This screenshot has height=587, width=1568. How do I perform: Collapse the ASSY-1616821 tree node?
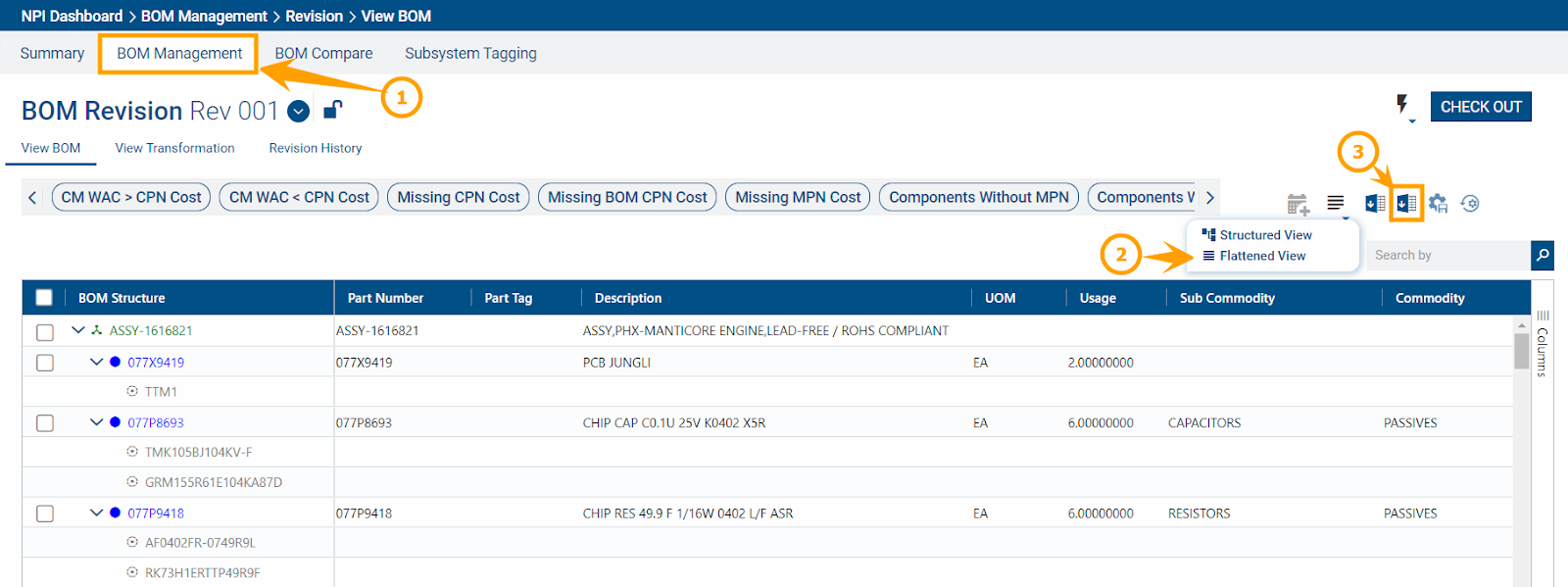[78, 330]
